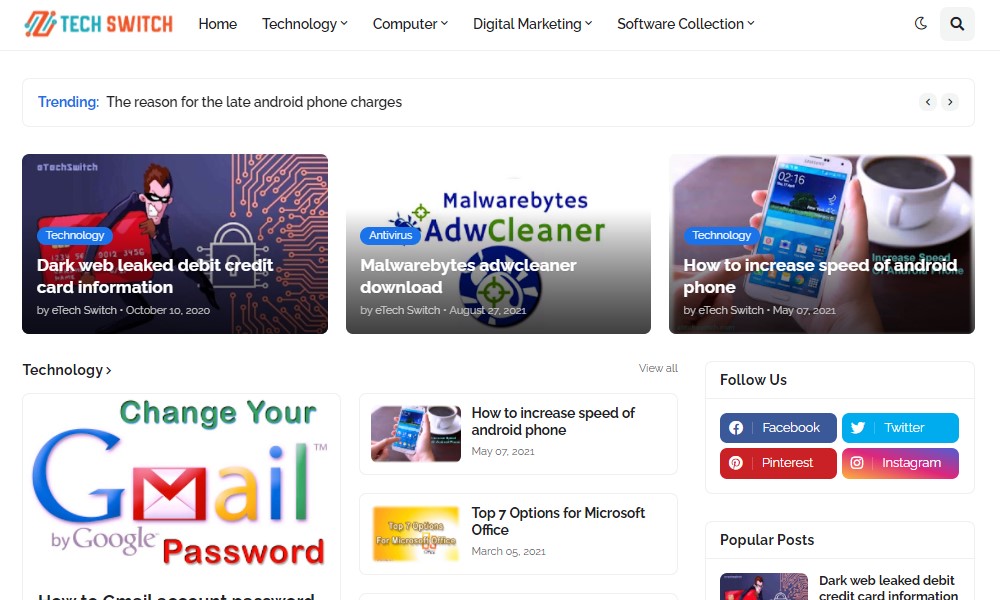Show next trending item arrow
Viewport: 1000px width, 600px height.
pyautogui.click(x=950, y=102)
